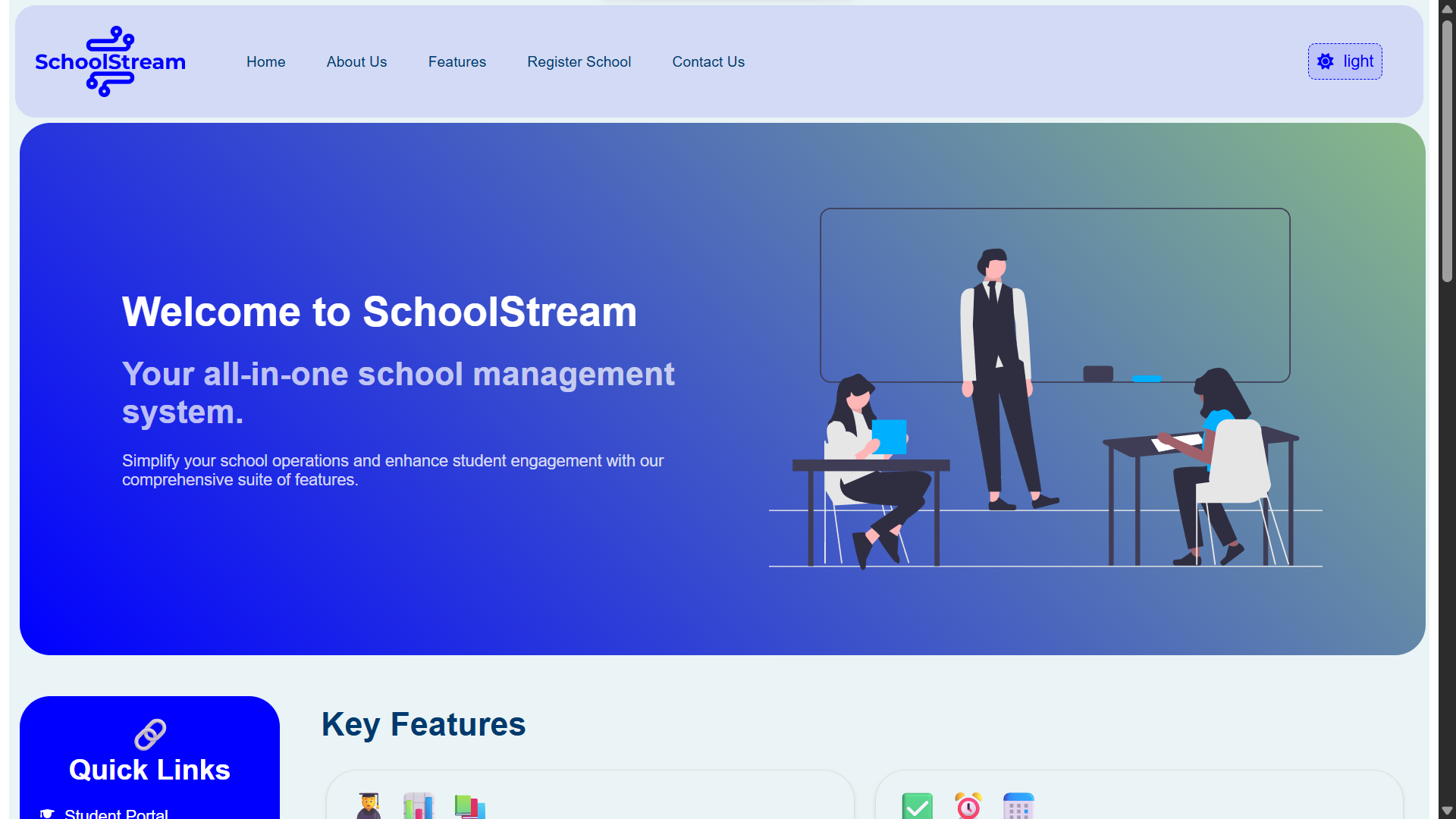Open the Features navigation item
1456x819 pixels.
[457, 61]
